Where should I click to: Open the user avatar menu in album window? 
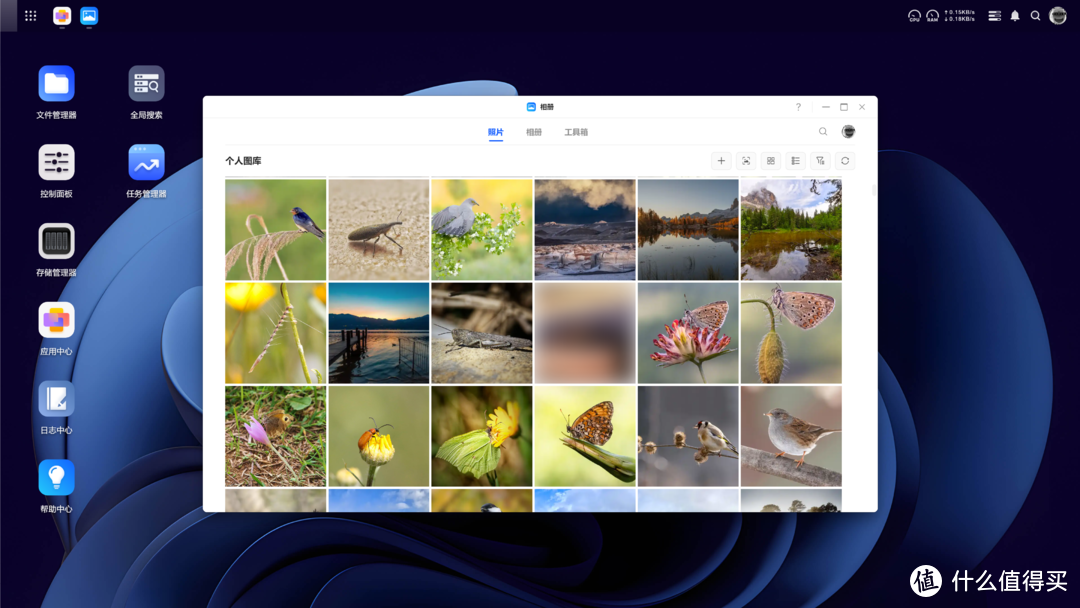coord(848,132)
